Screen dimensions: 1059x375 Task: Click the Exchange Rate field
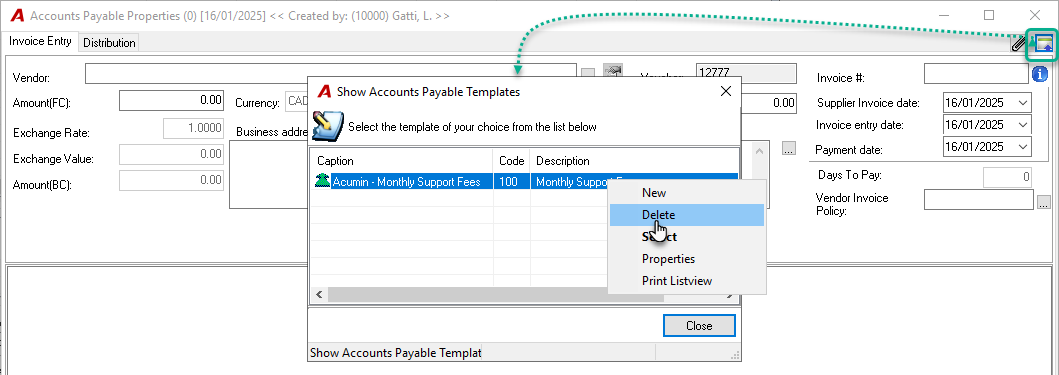point(193,128)
